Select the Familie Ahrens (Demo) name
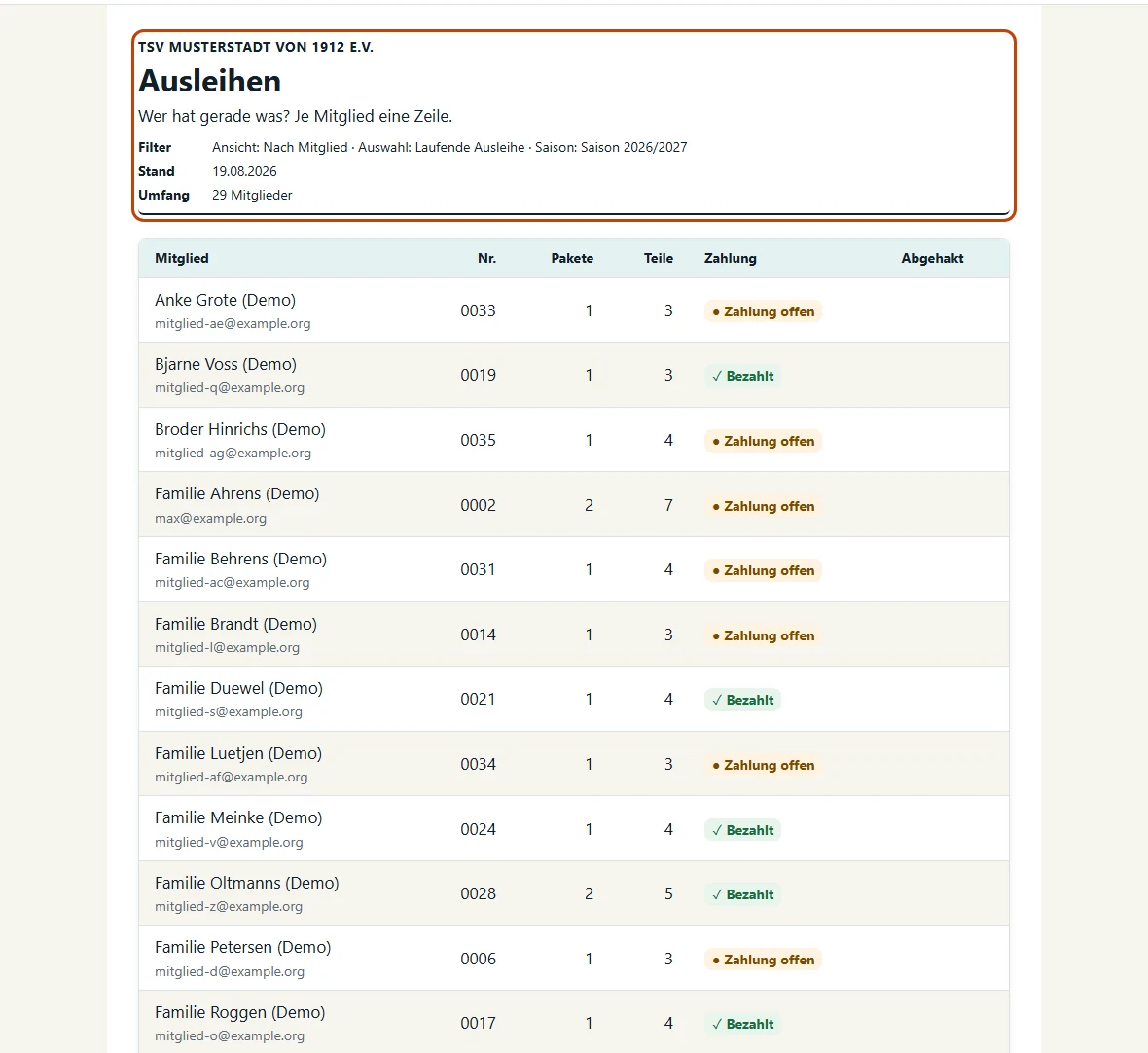 pos(236,493)
